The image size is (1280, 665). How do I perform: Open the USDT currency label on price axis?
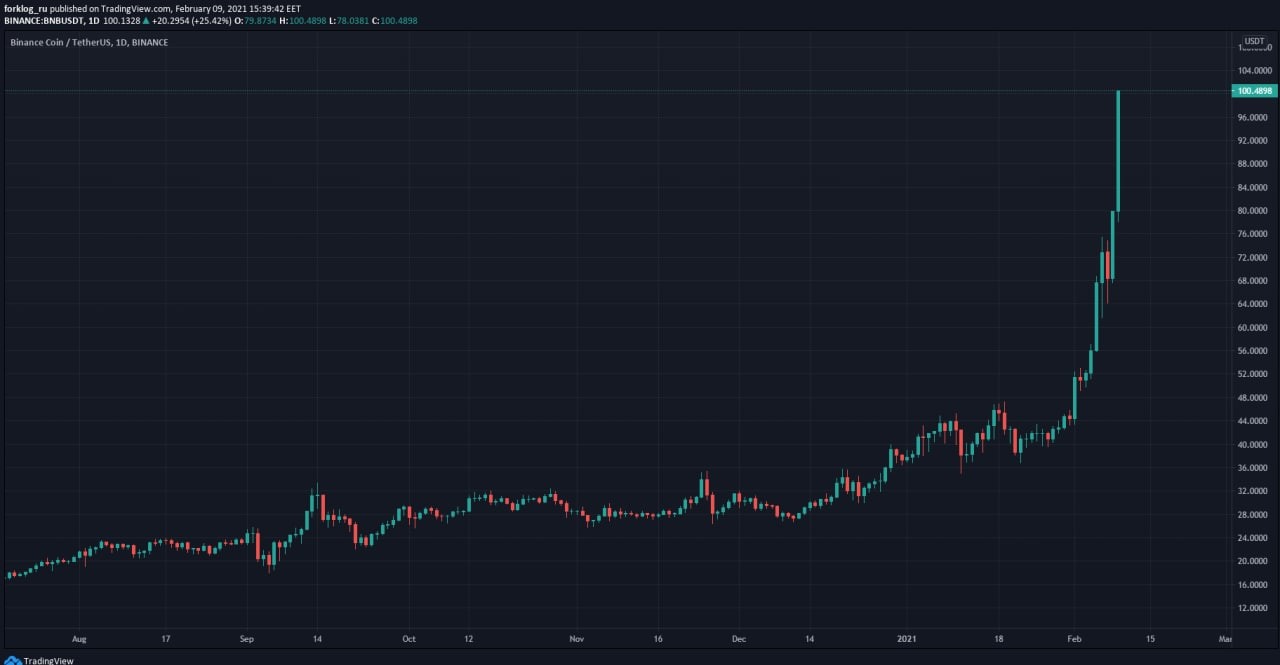[1253, 41]
